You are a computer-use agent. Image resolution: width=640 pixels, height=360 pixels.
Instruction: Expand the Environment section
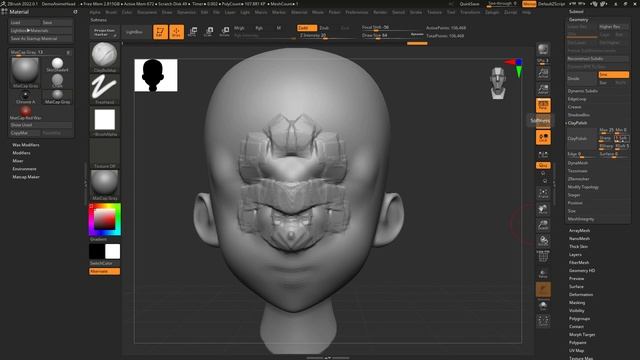coord(24,169)
